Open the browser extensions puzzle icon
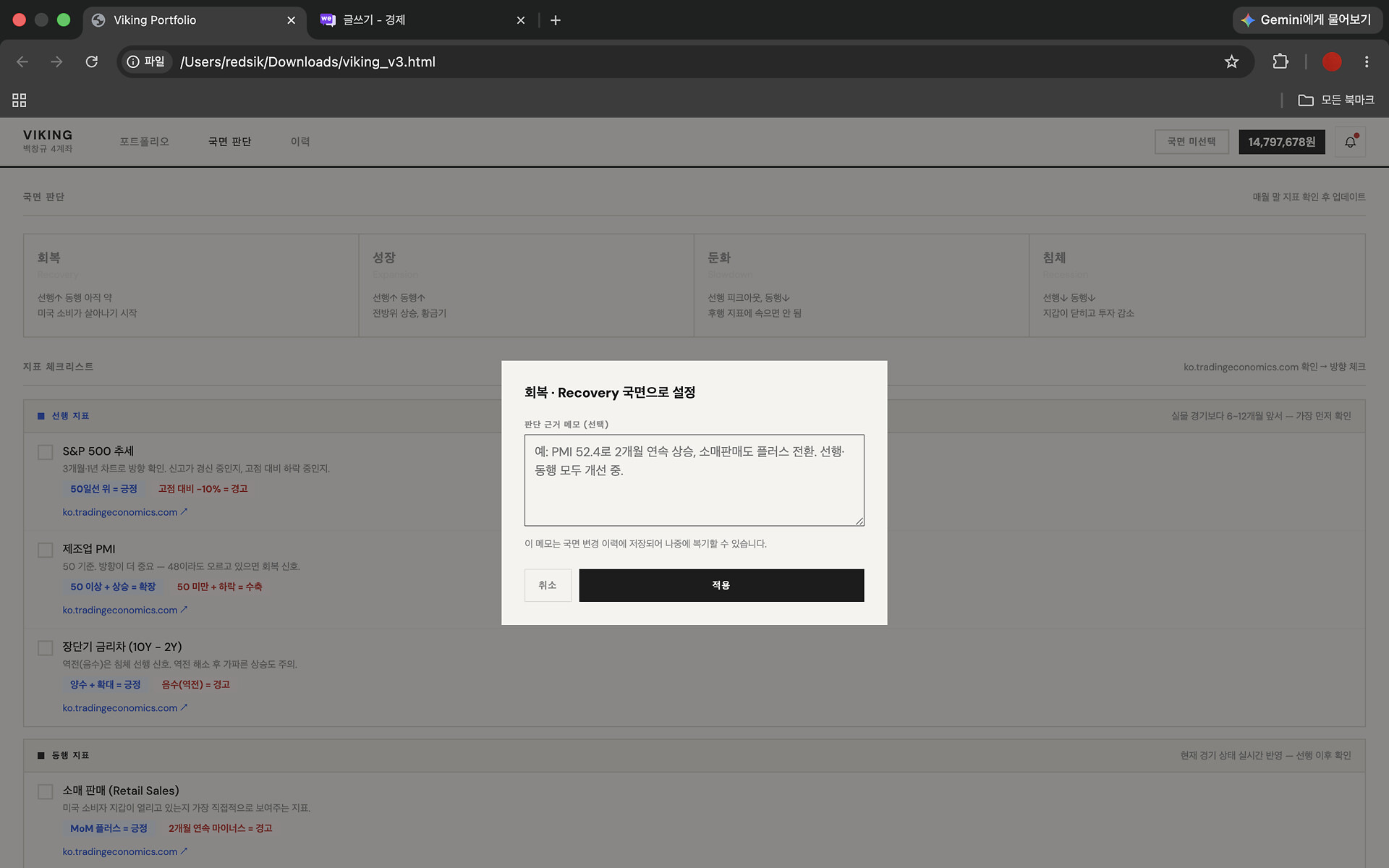 tap(1280, 61)
